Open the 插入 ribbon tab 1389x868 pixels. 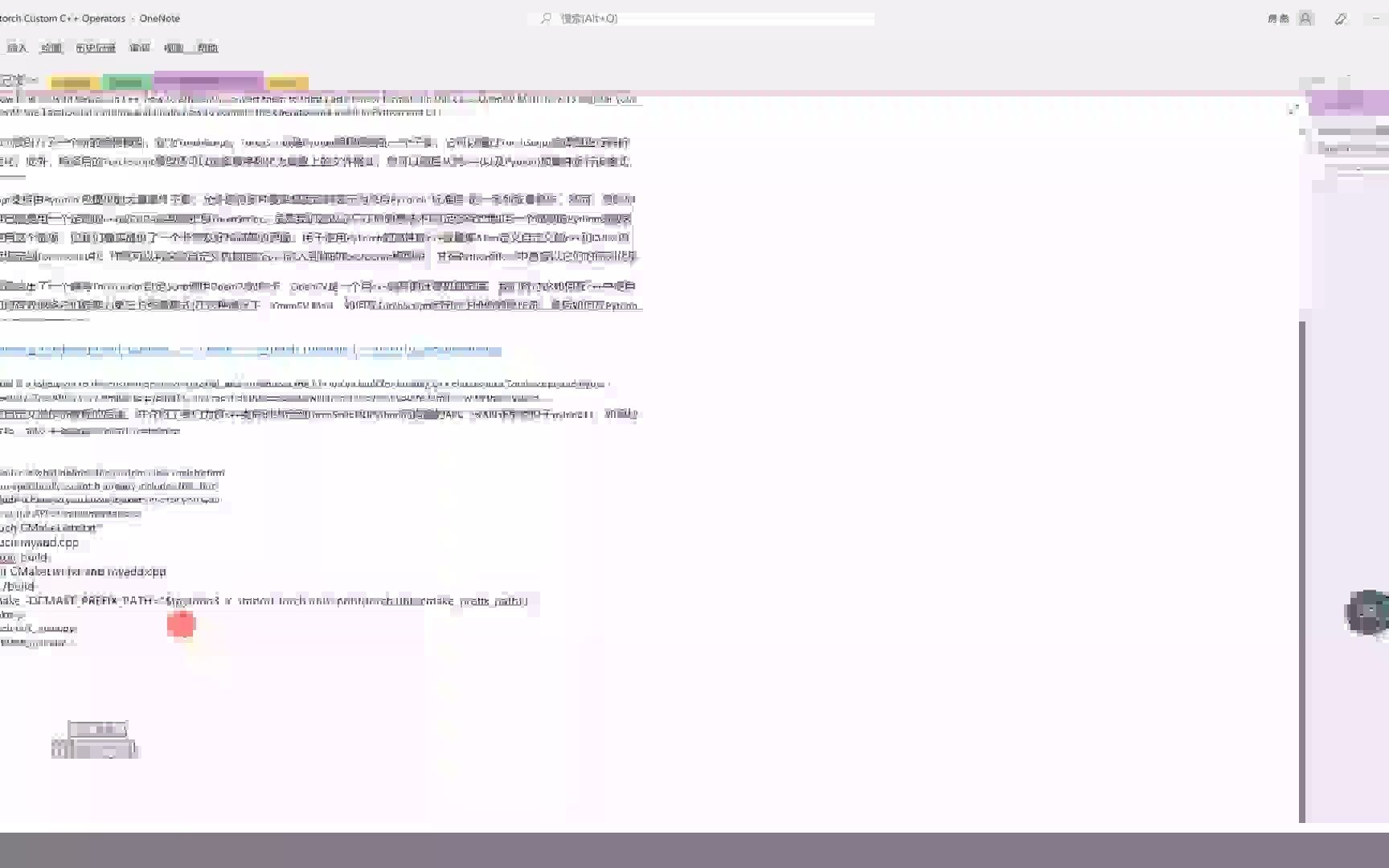click(17, 48)
